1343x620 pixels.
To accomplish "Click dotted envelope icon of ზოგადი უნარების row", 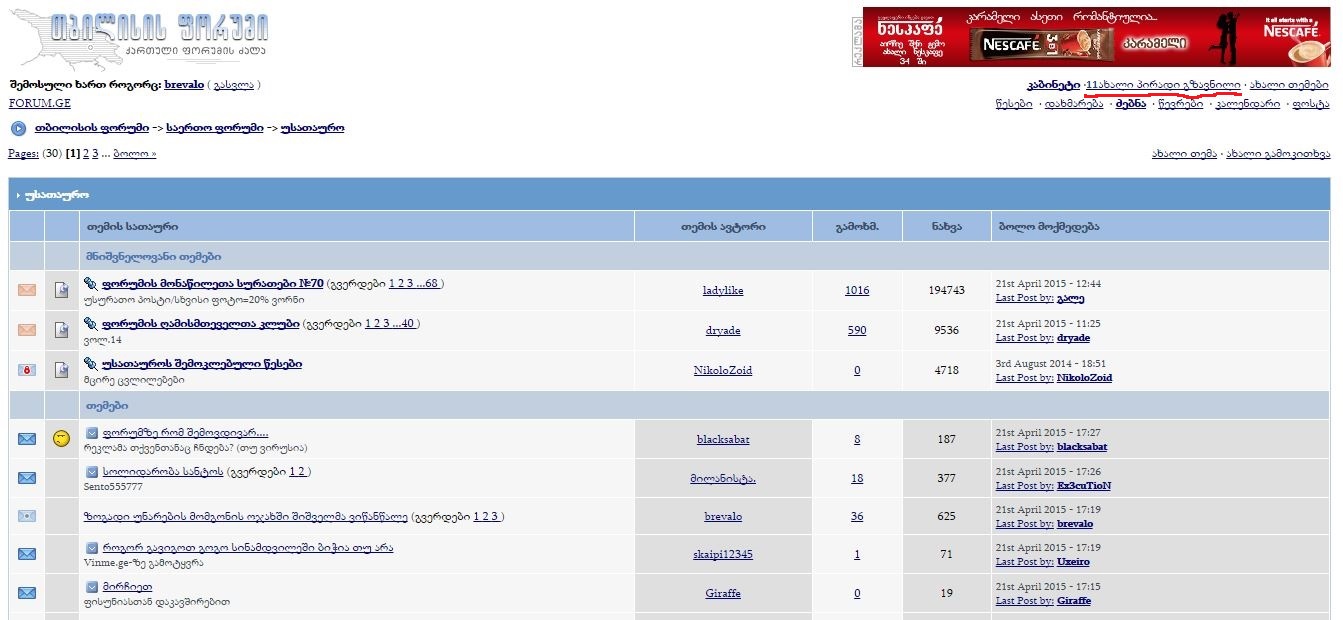I will 27,516.
